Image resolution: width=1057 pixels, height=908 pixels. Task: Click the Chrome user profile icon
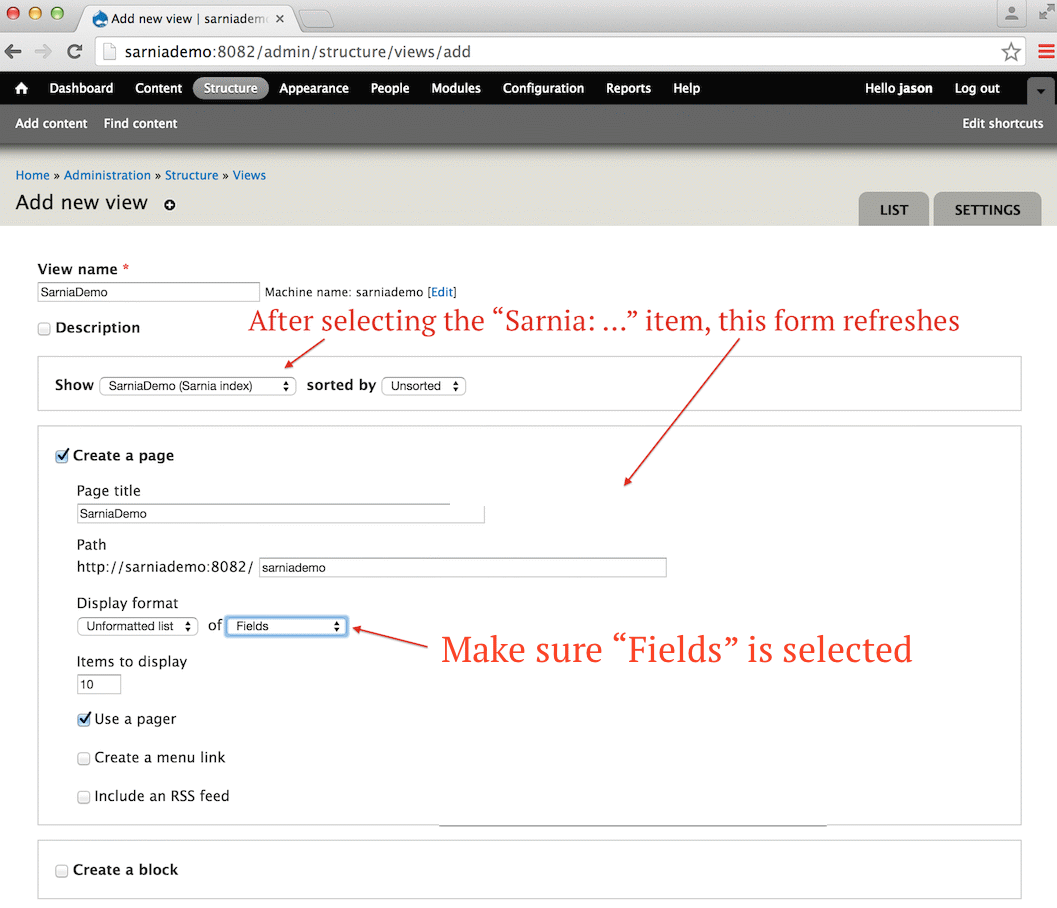(1012, 14)
